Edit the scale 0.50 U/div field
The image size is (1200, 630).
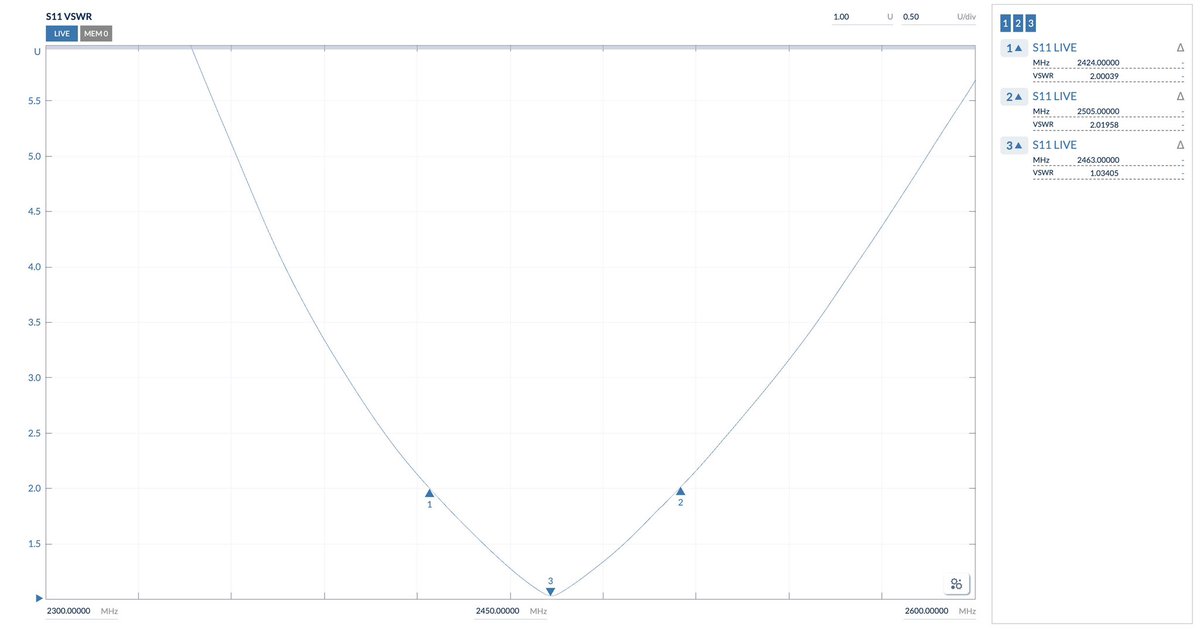pyautogui.click(x=939, y=17)
